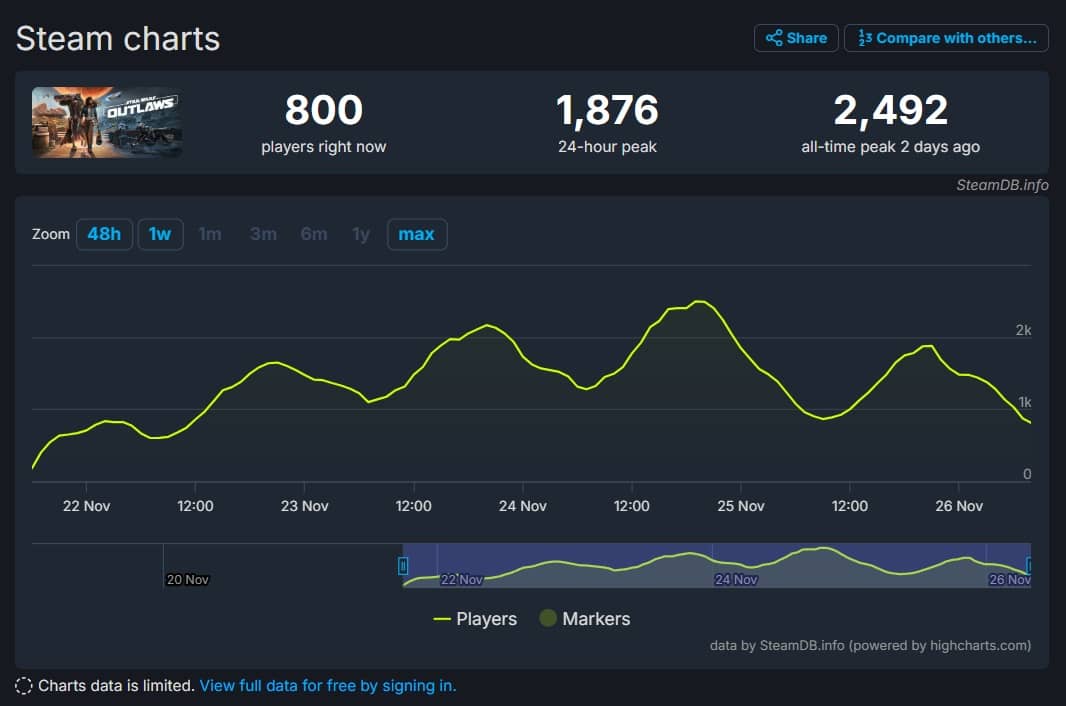Choose the max zoom range
1066x706 pixels.
(417, 234)
